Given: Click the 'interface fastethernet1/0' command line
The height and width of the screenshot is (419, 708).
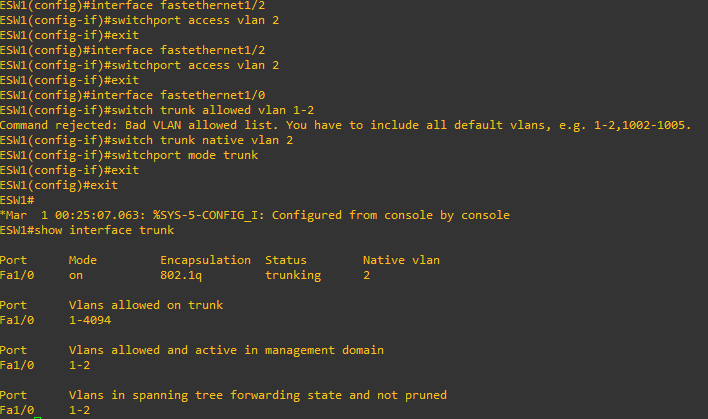Looking at the screenshot, I should point(132,95).
